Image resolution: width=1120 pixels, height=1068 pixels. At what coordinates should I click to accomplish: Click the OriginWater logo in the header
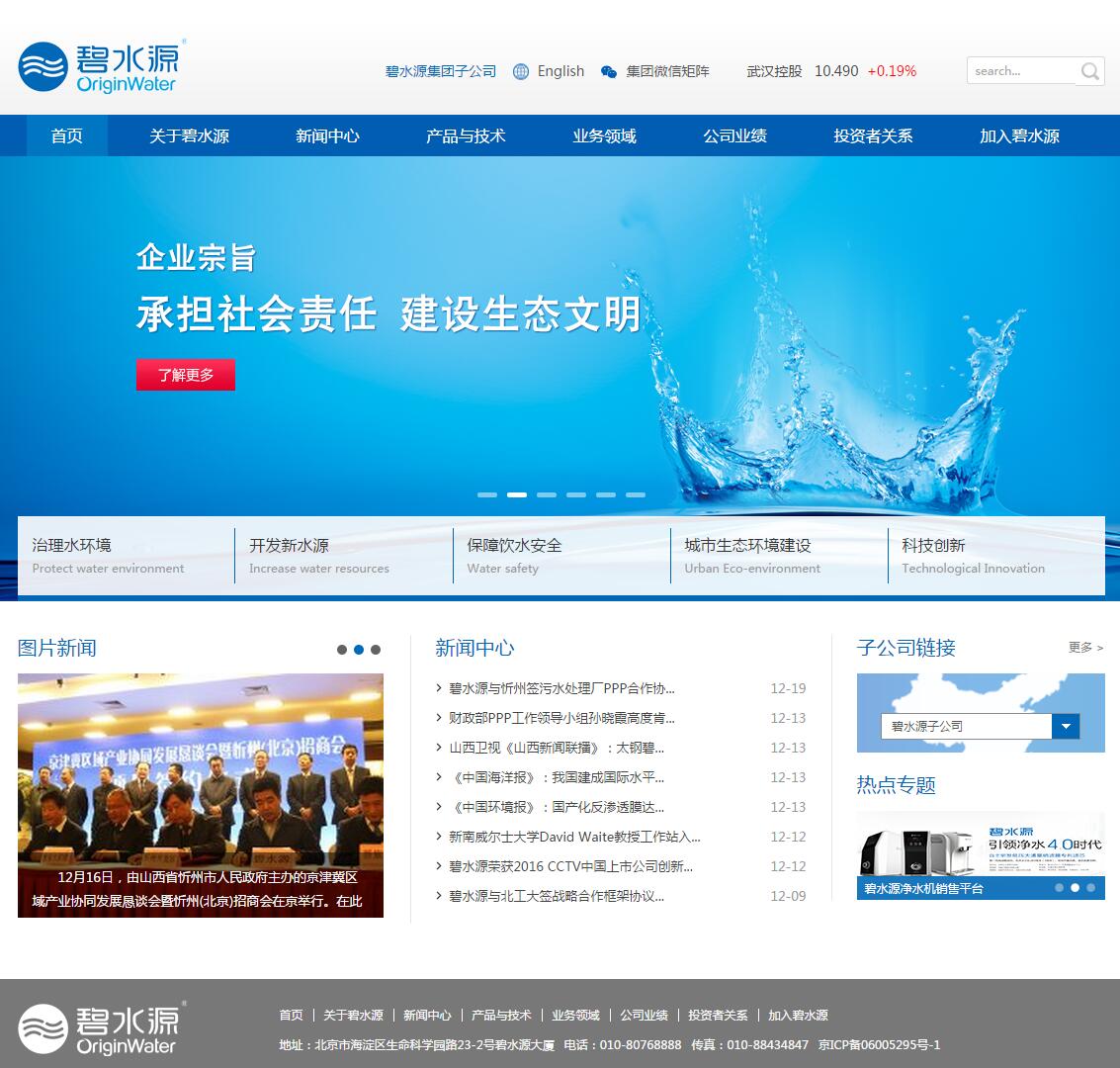102,67
